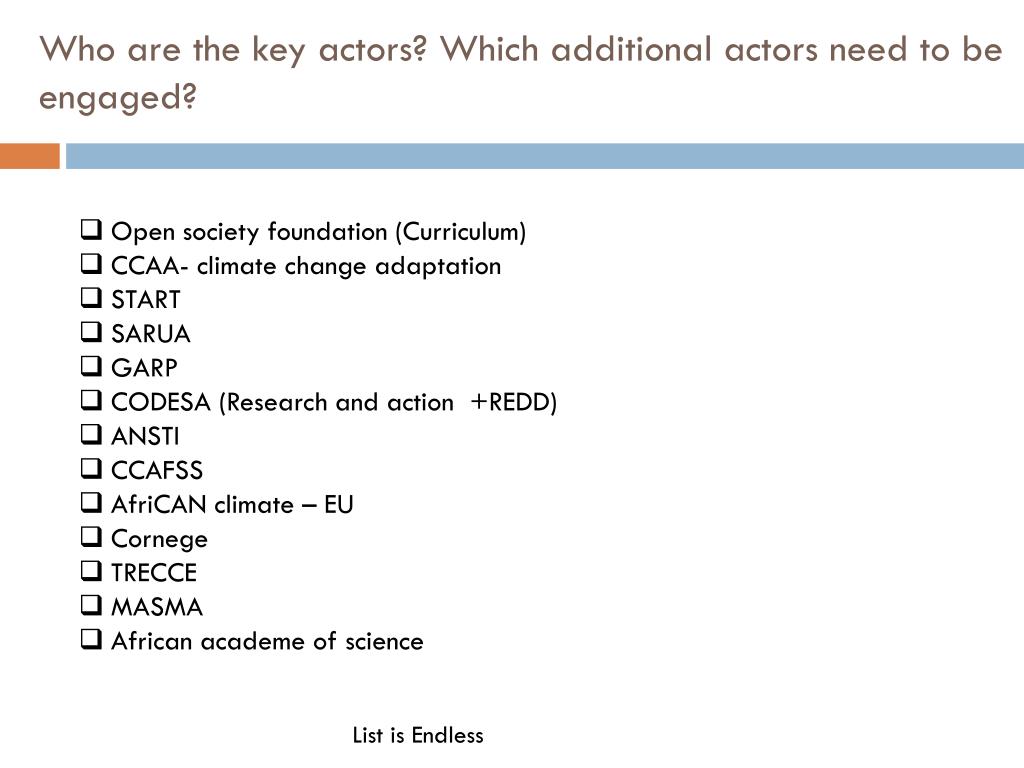Click the blue horizontal divider bar

[545, 156]
